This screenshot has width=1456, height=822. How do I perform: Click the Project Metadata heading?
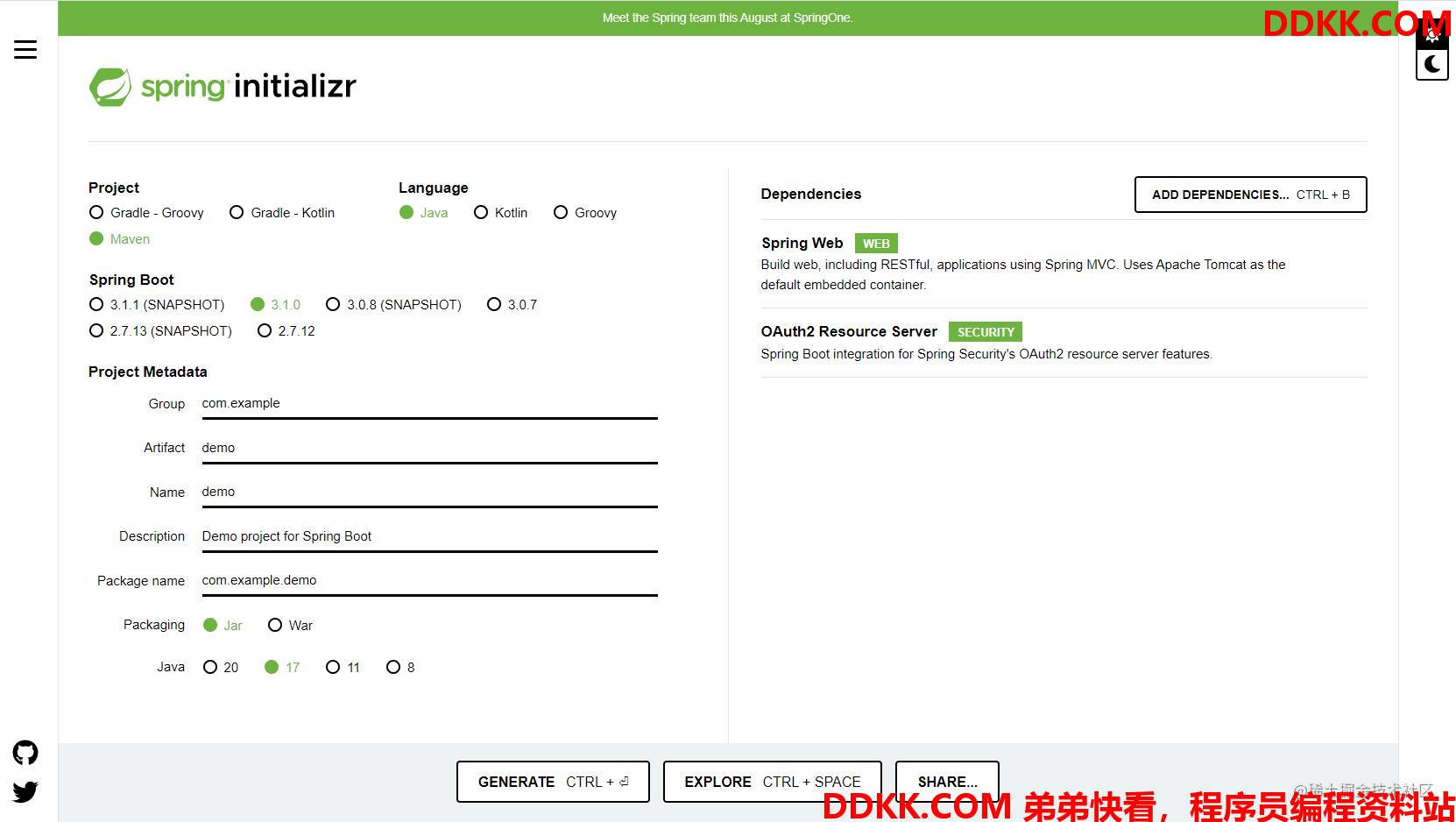(x=148, y=372)
